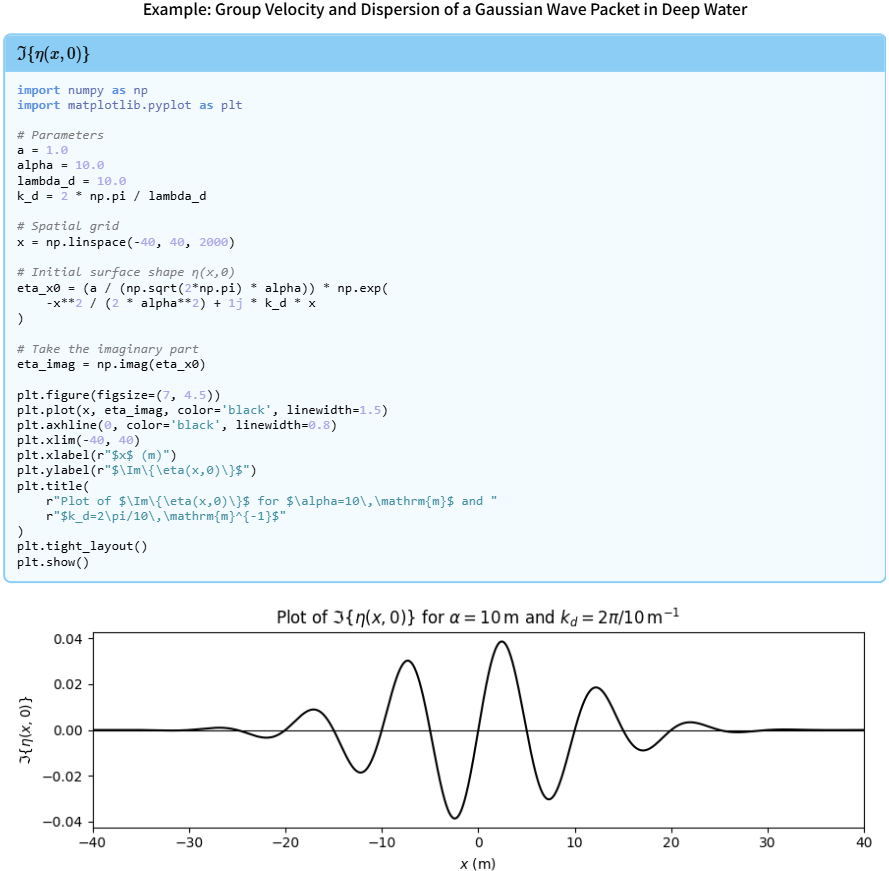Click the 'k_d = 2 * np.pi / lambda_d' line
The width and height of the screenshot is (889, 871).
(111, 196)
